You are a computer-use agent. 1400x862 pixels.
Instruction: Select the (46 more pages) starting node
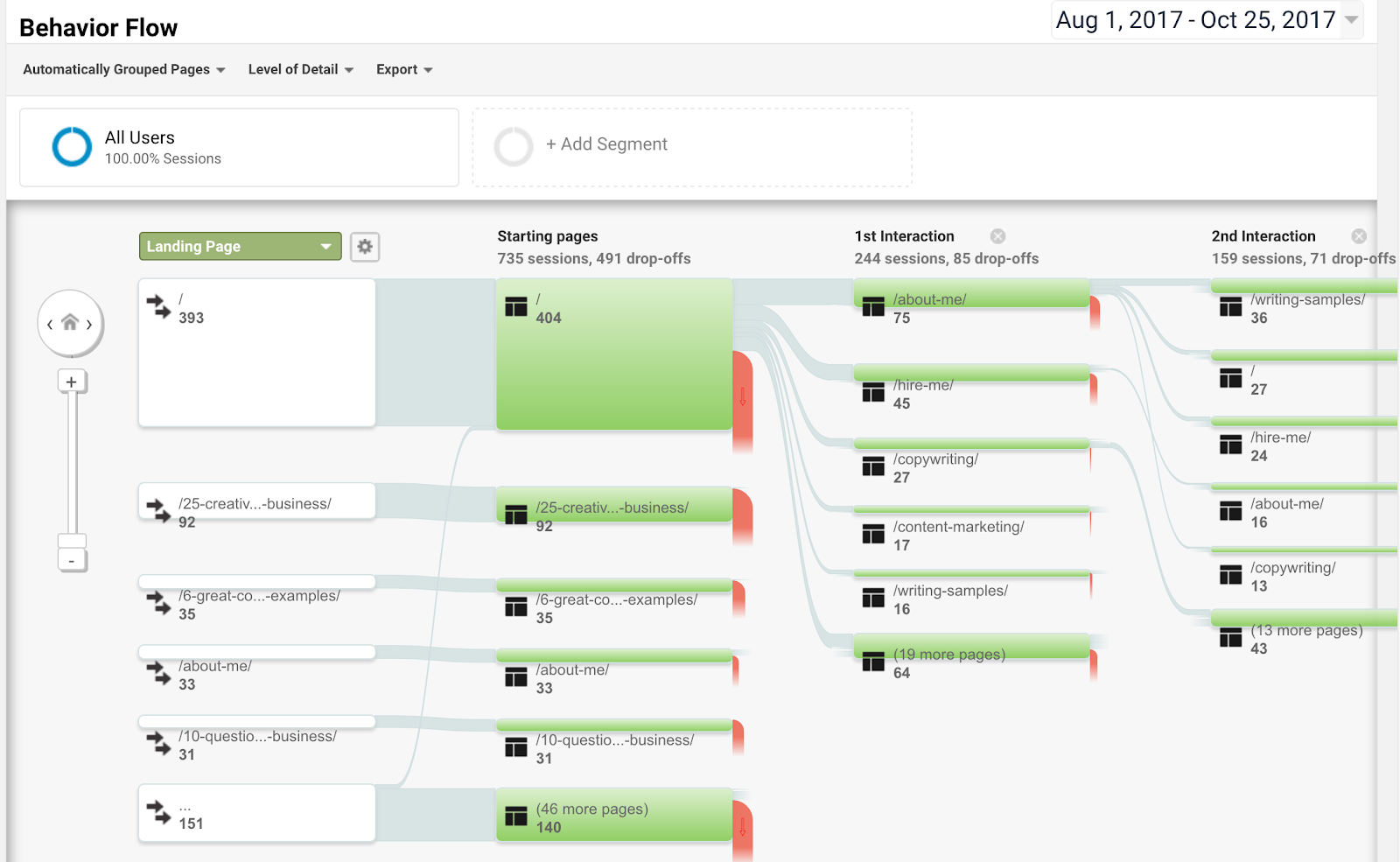tap(613, 816)
